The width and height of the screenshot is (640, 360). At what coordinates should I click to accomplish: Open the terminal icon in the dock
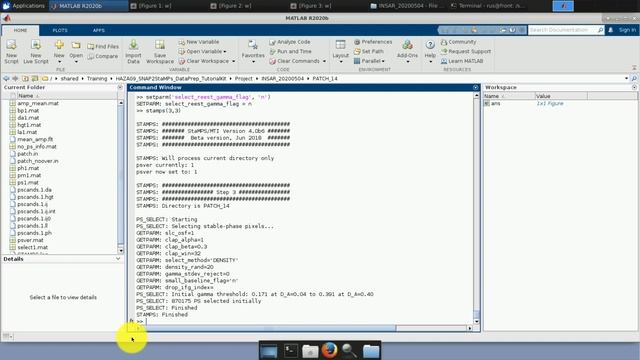291,351
